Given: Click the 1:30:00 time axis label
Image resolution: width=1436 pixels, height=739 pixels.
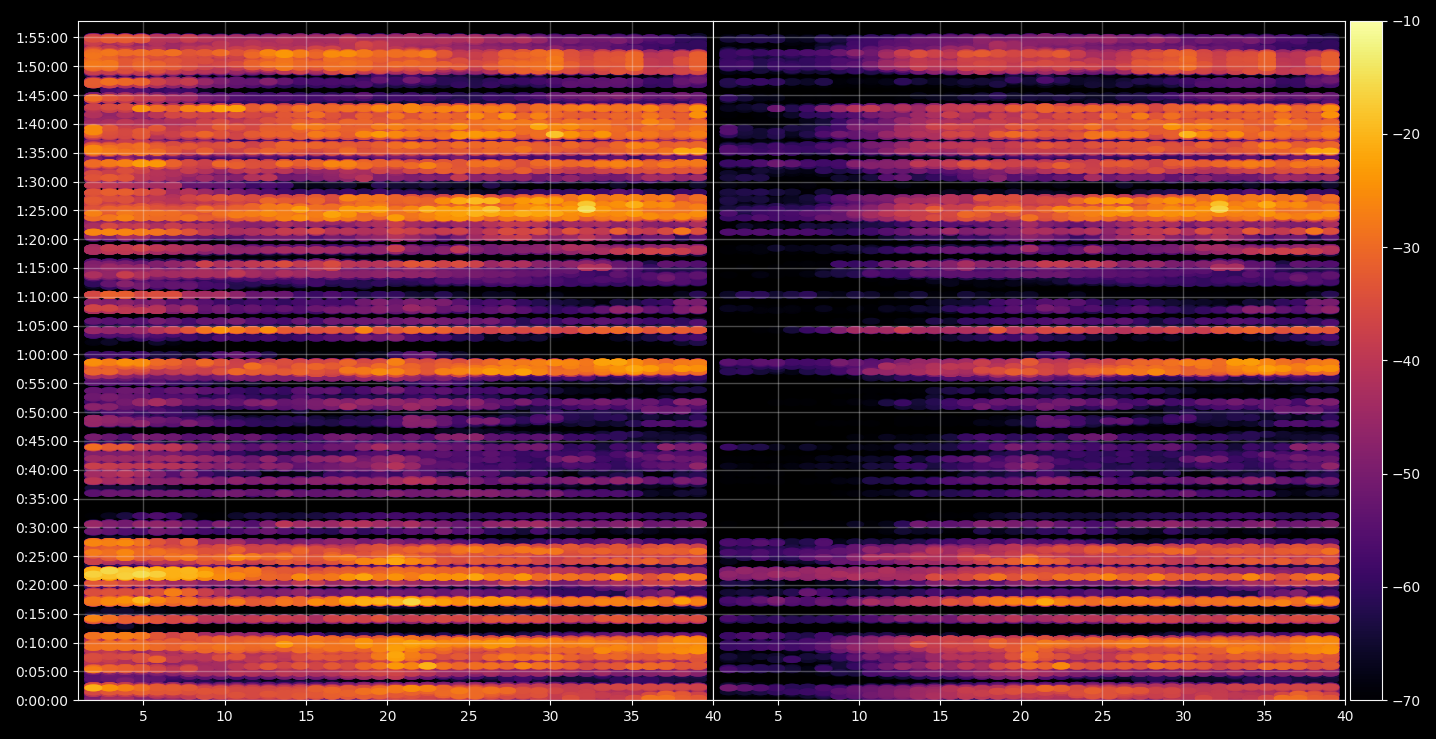Looking at the screenshot, I should [42, 182].
